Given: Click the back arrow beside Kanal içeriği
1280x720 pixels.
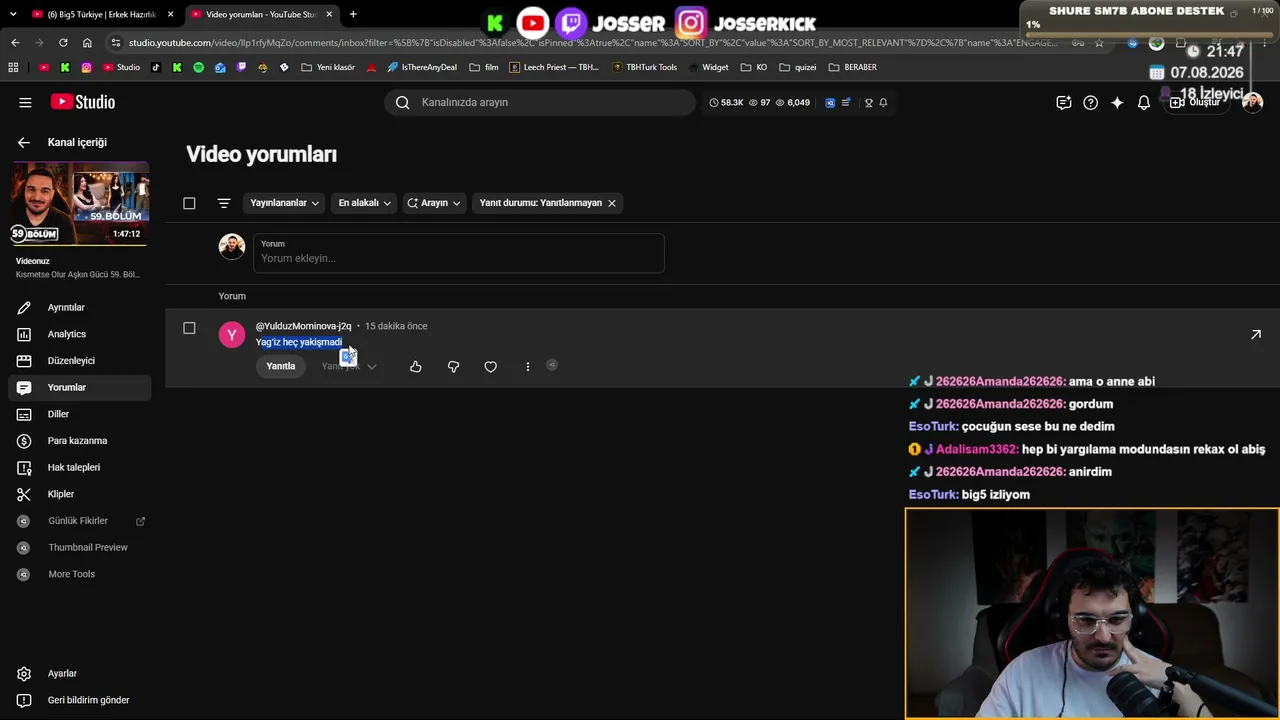Looking at the screenshot, I should [x=24, y=142].
